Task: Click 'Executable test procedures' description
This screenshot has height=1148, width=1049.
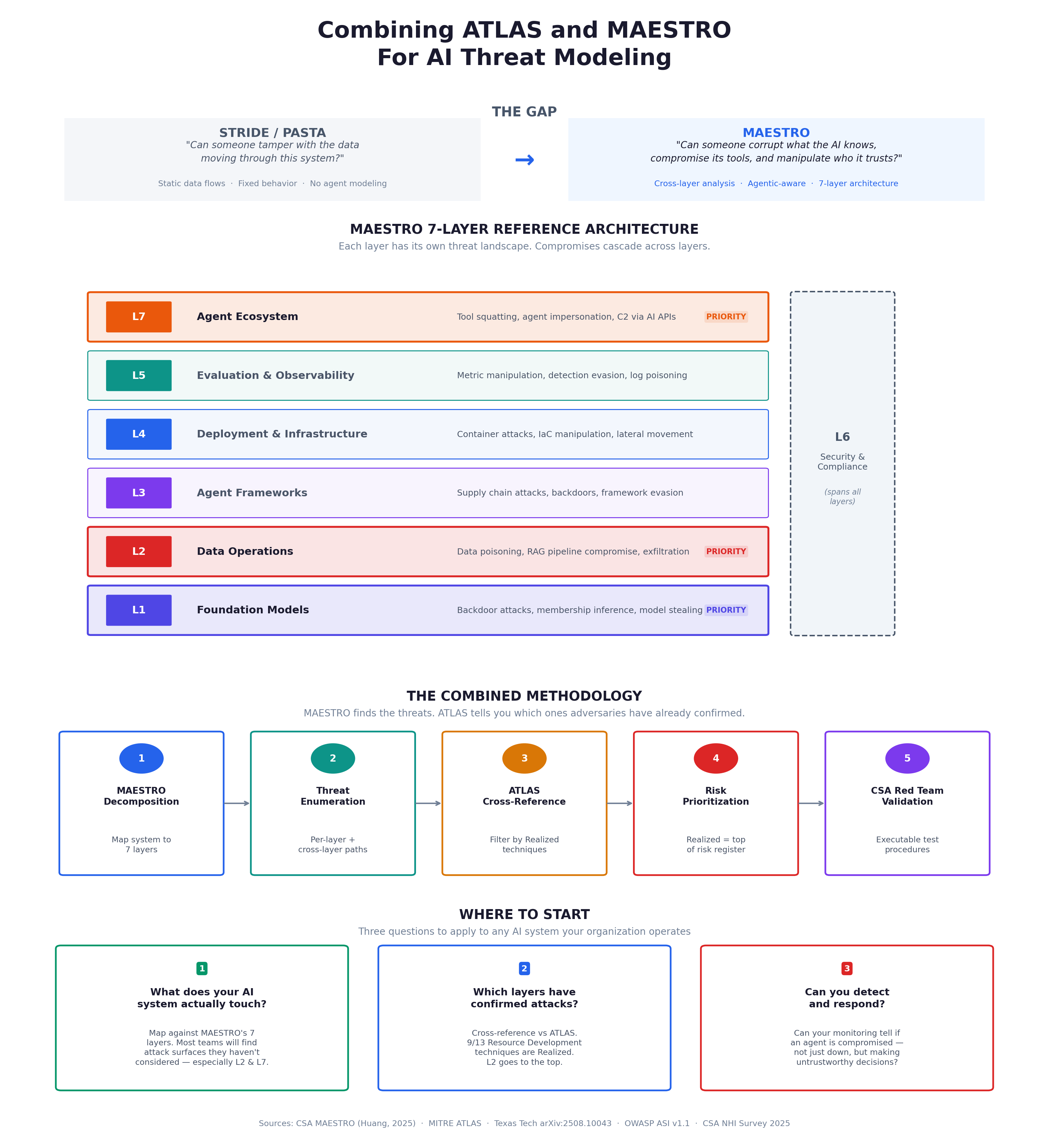Action: tap(907, 844)
